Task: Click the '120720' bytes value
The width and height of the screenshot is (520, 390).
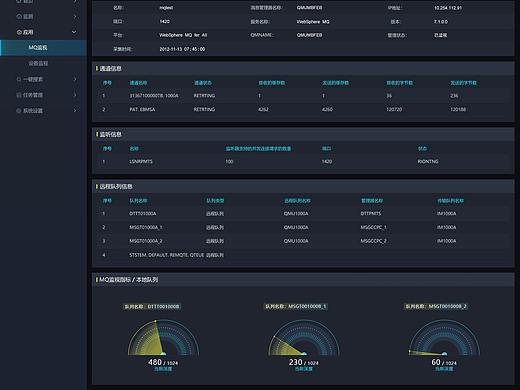Action: 394,109
